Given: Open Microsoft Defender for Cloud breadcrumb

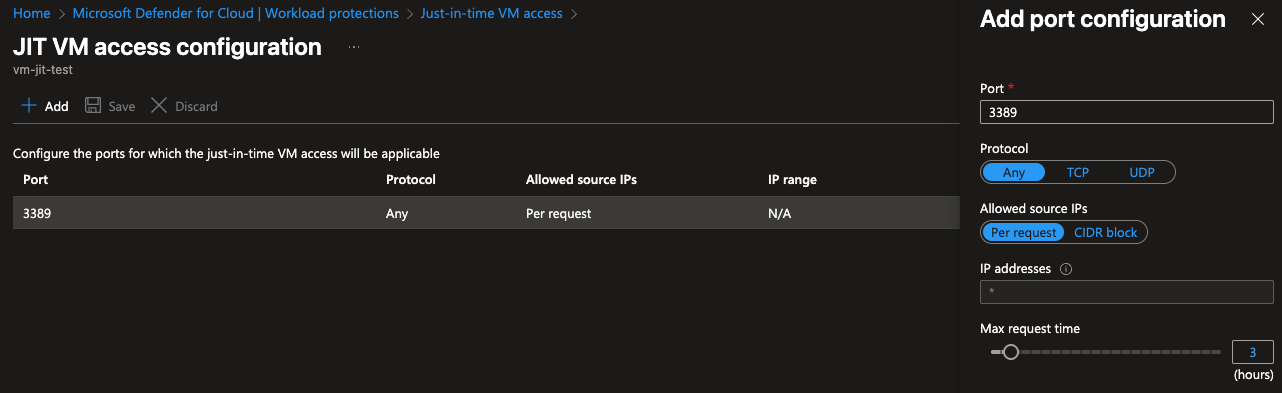Looking at the screenshot, I should 236,14.
